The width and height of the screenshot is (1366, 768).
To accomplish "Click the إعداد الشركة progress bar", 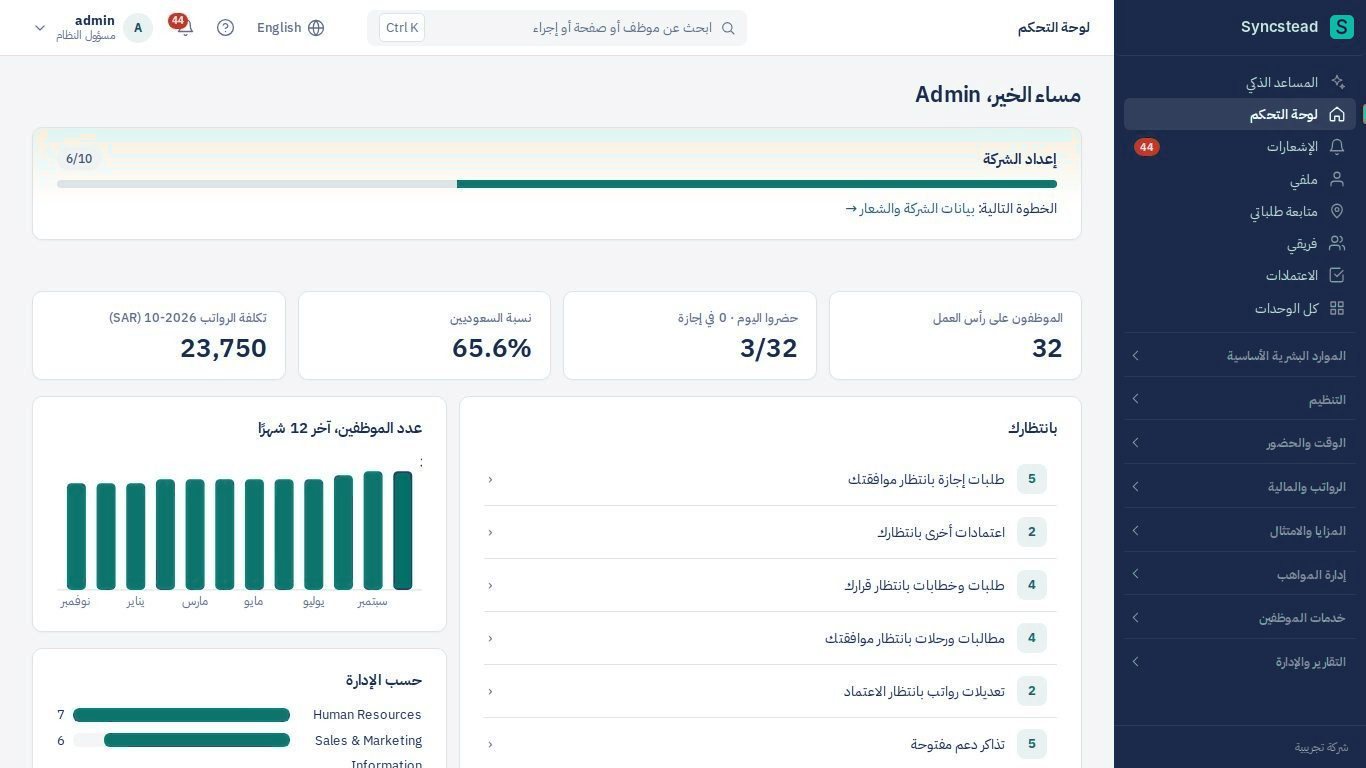I will tap(557, 184).
